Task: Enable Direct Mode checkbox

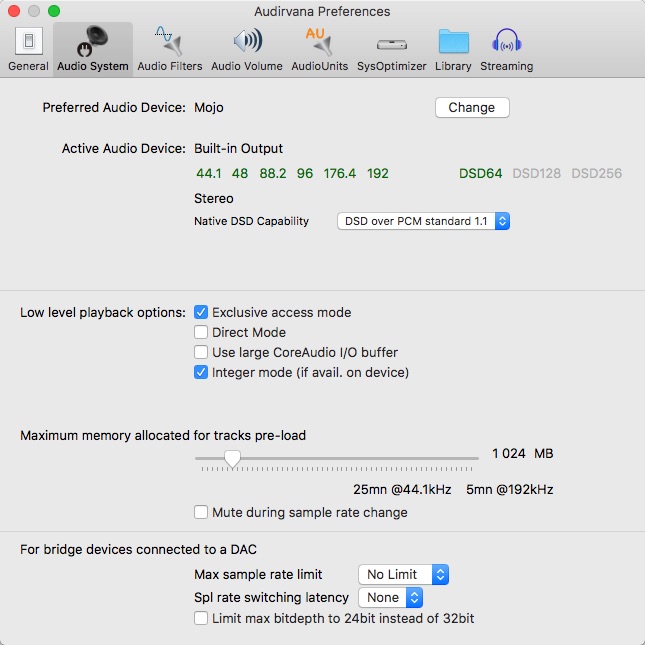Action: (x=201, y=332)
